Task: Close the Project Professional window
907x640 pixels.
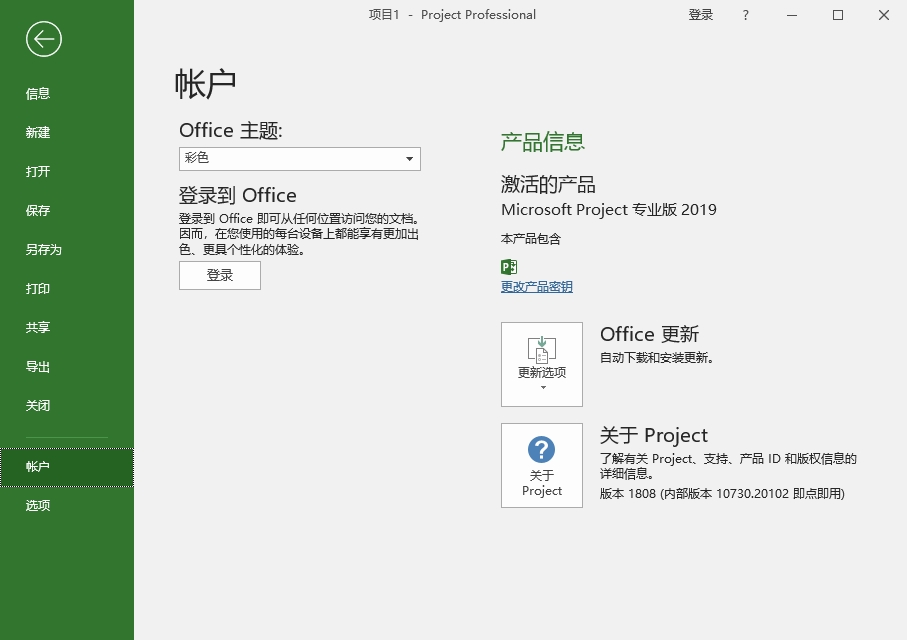Action: 883,15
